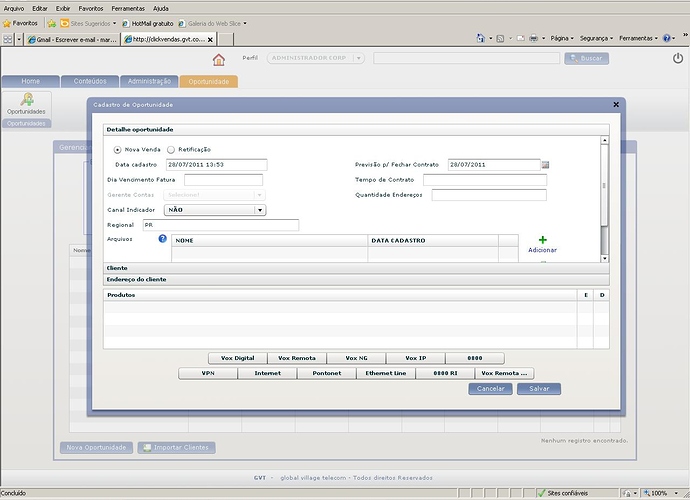The image size is (690, 500).
Task: Click the blue help icon beside Arquivos
Action: (x=161, y=238)
